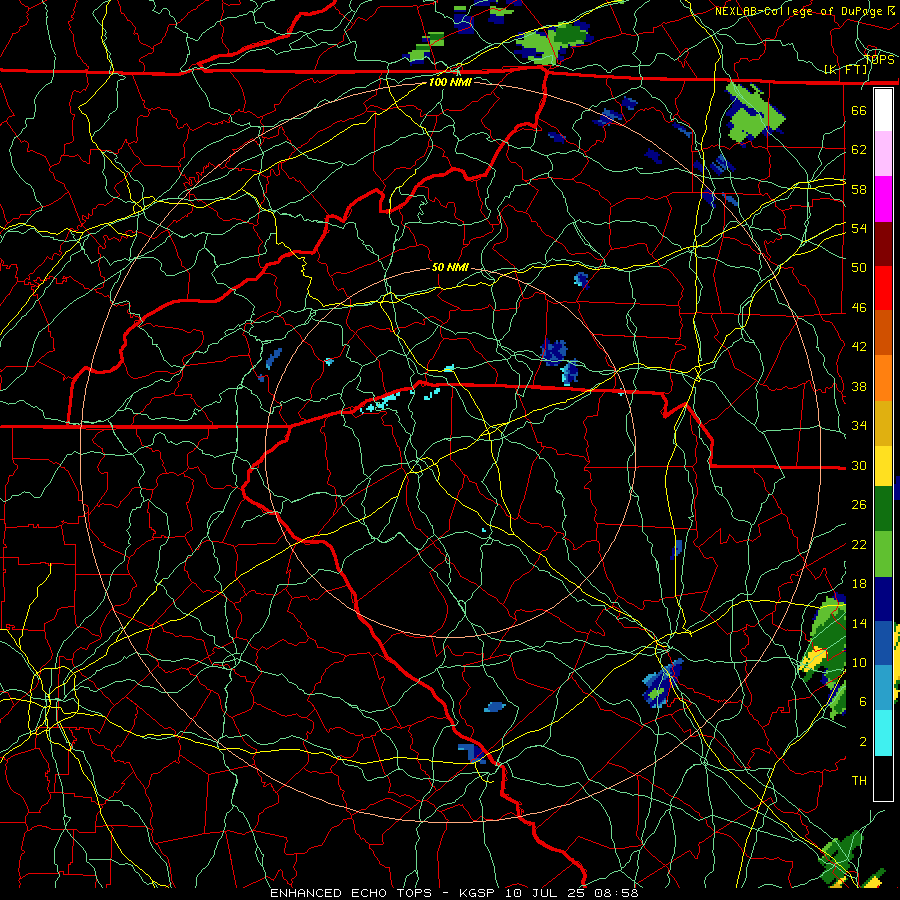
Task: Click the black TH legend swatch
Action: (883, 778)
